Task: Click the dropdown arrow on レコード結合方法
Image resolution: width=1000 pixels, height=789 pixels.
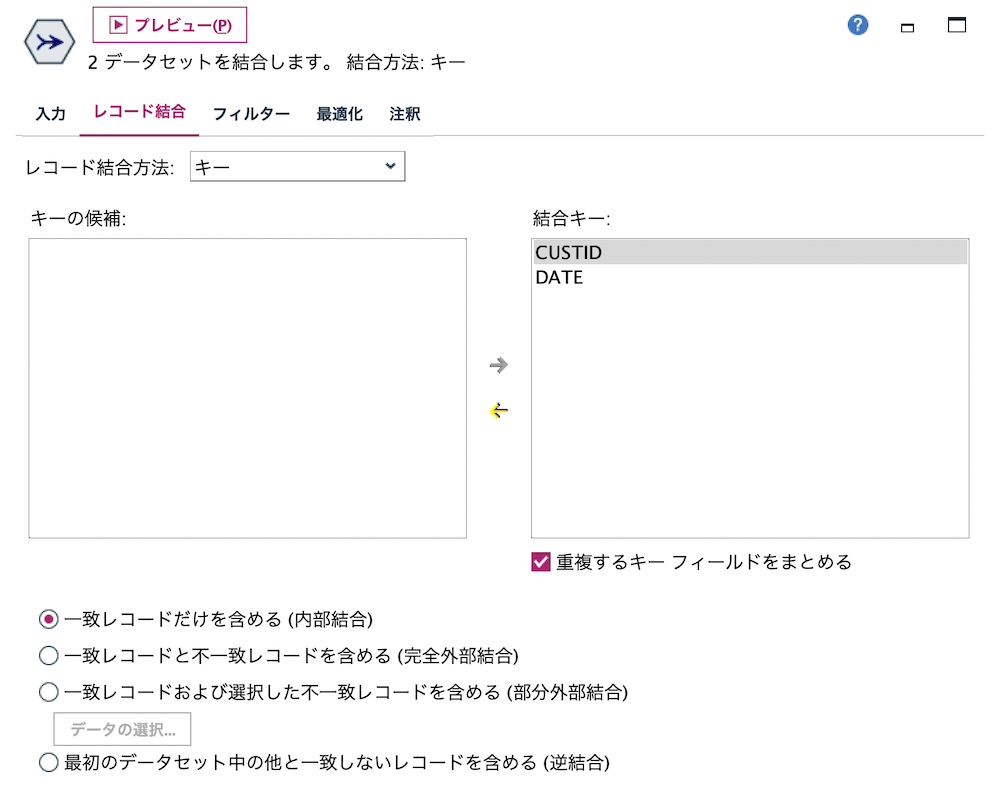Action: tap(391, 166)
